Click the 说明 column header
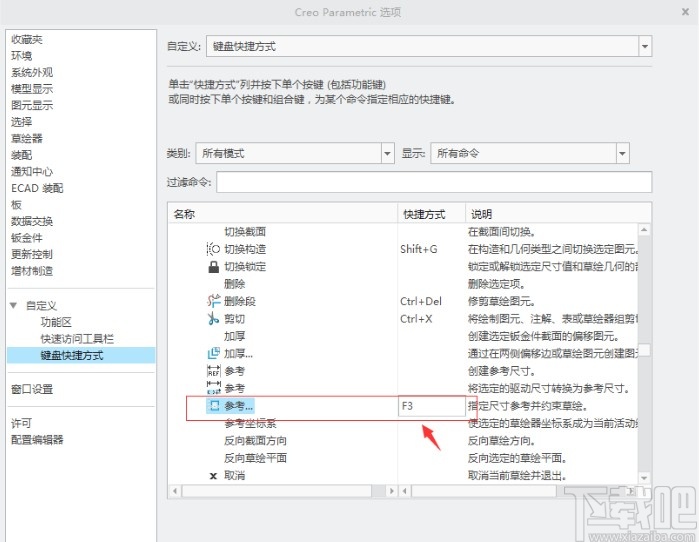The image size is (699, 542). 558,214
